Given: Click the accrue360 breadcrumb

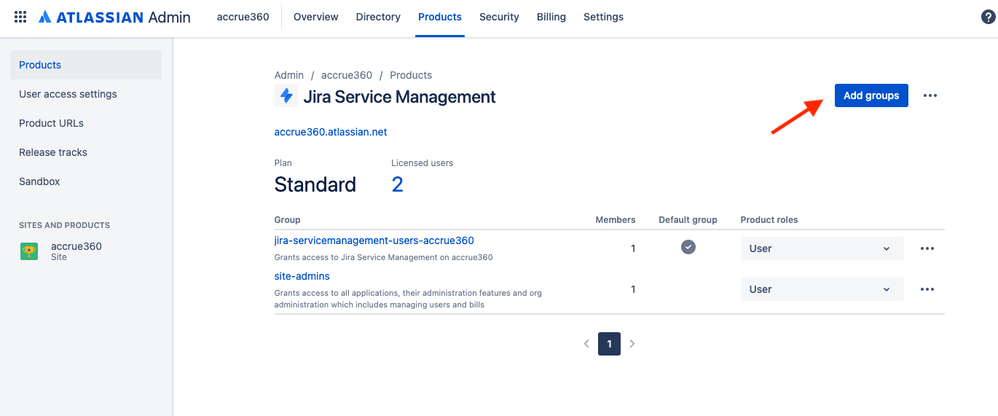Looking at the screenshot, I should (x=347, y=75).
